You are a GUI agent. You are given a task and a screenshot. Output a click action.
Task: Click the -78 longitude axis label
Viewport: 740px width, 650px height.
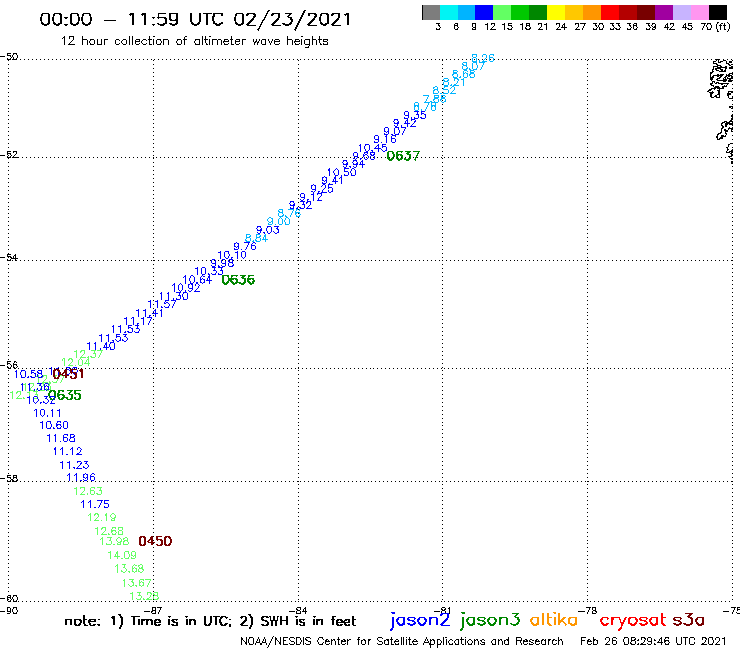pyautogui.click(x=589, y=610)
